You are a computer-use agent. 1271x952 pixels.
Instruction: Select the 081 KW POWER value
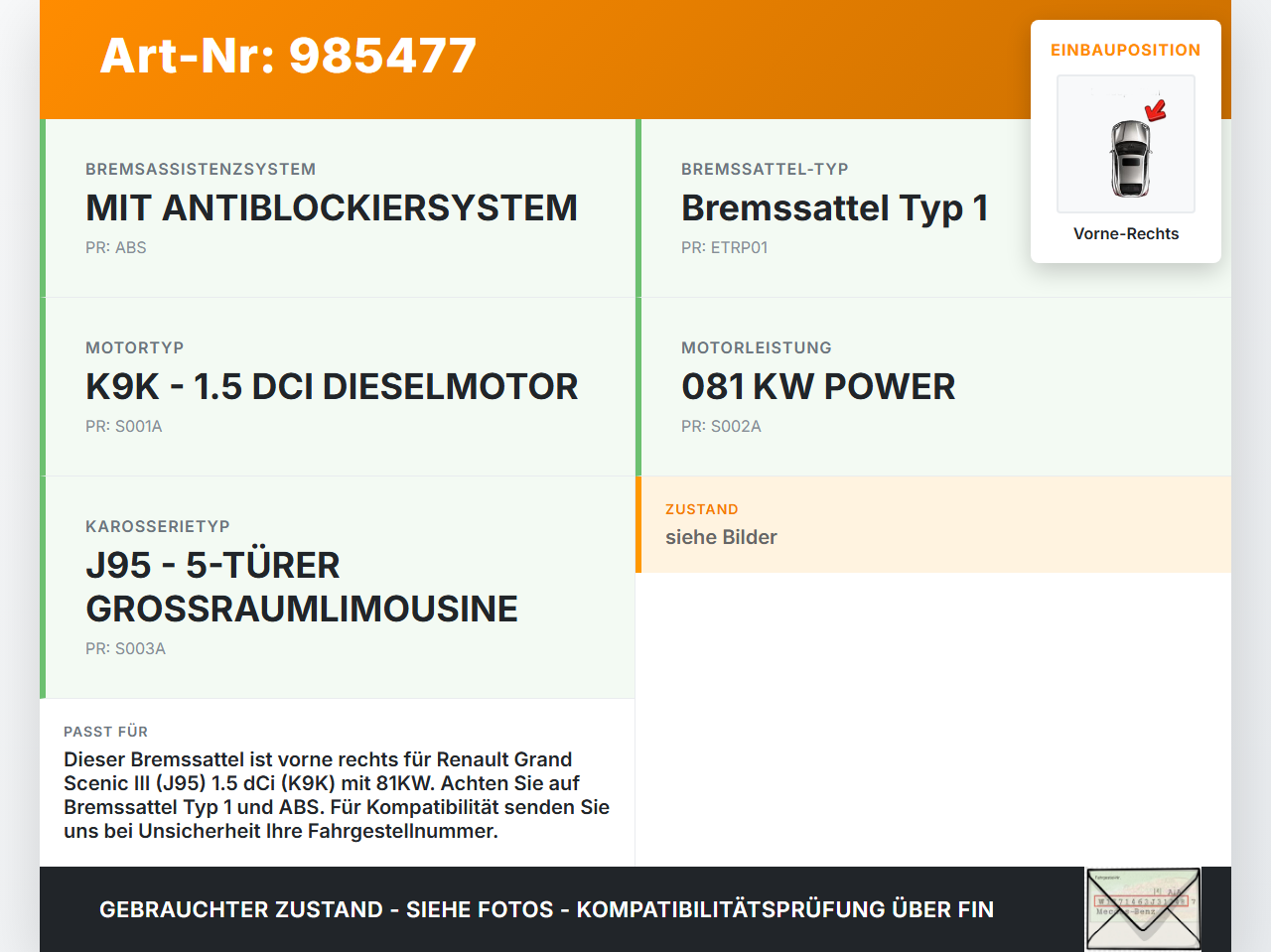818,387
